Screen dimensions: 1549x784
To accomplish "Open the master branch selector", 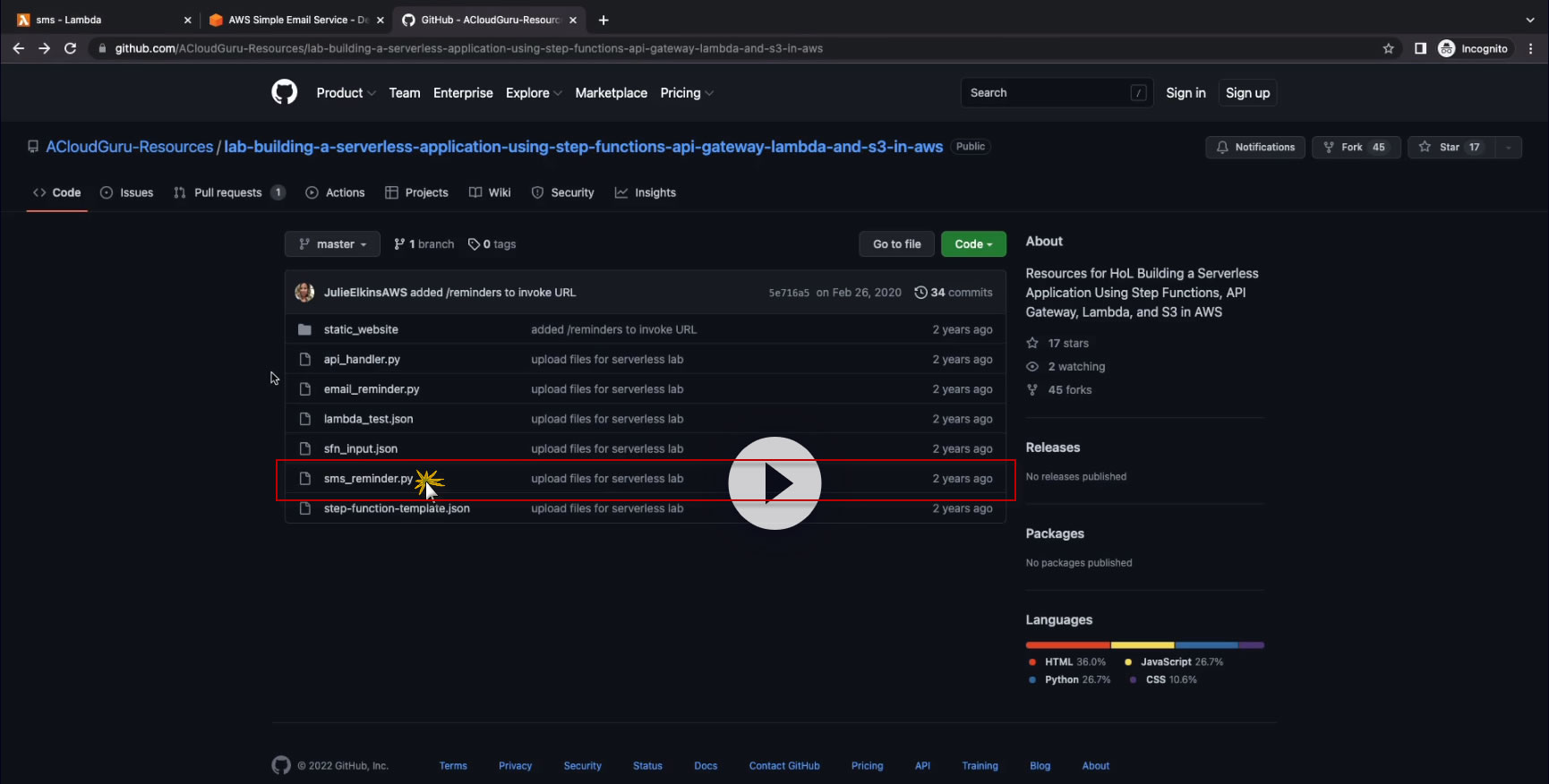I will tap(332, 244).
